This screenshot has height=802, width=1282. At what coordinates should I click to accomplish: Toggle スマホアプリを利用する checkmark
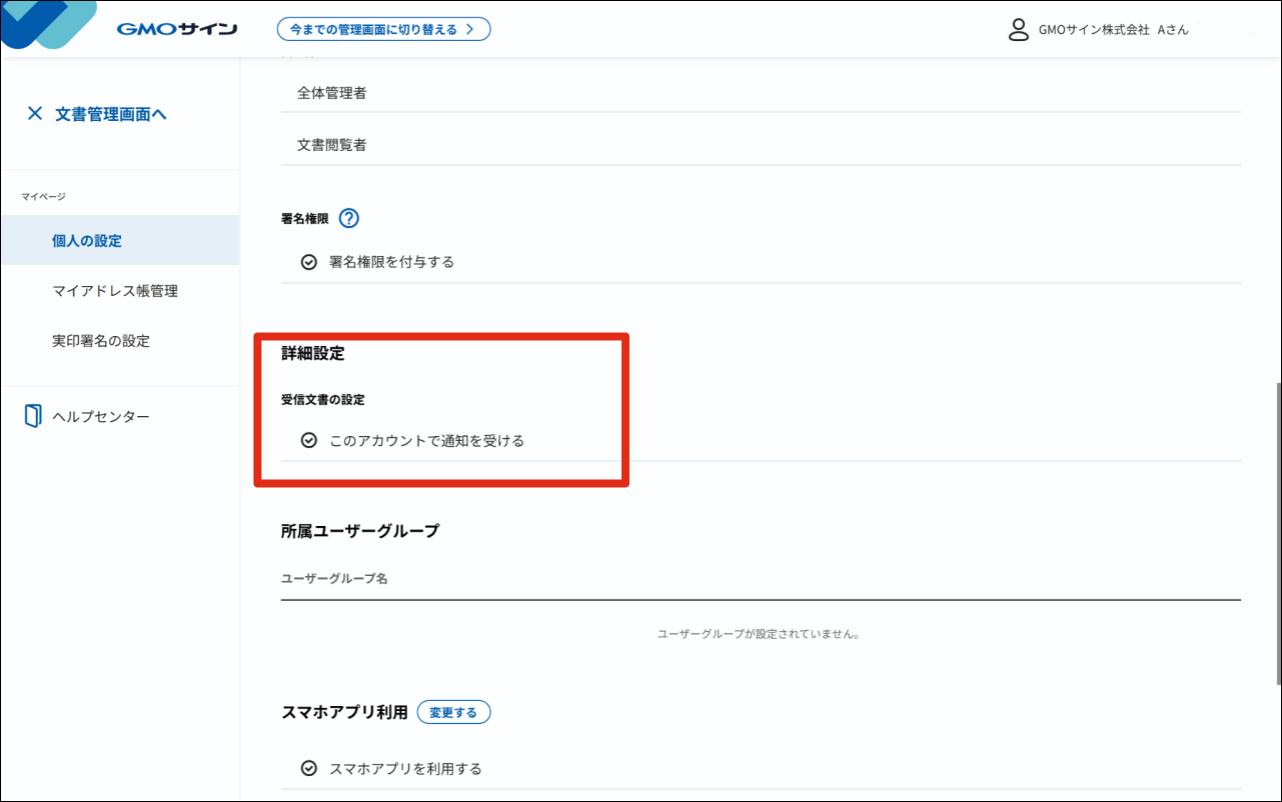pyautogui.click(x=309, y=769)
